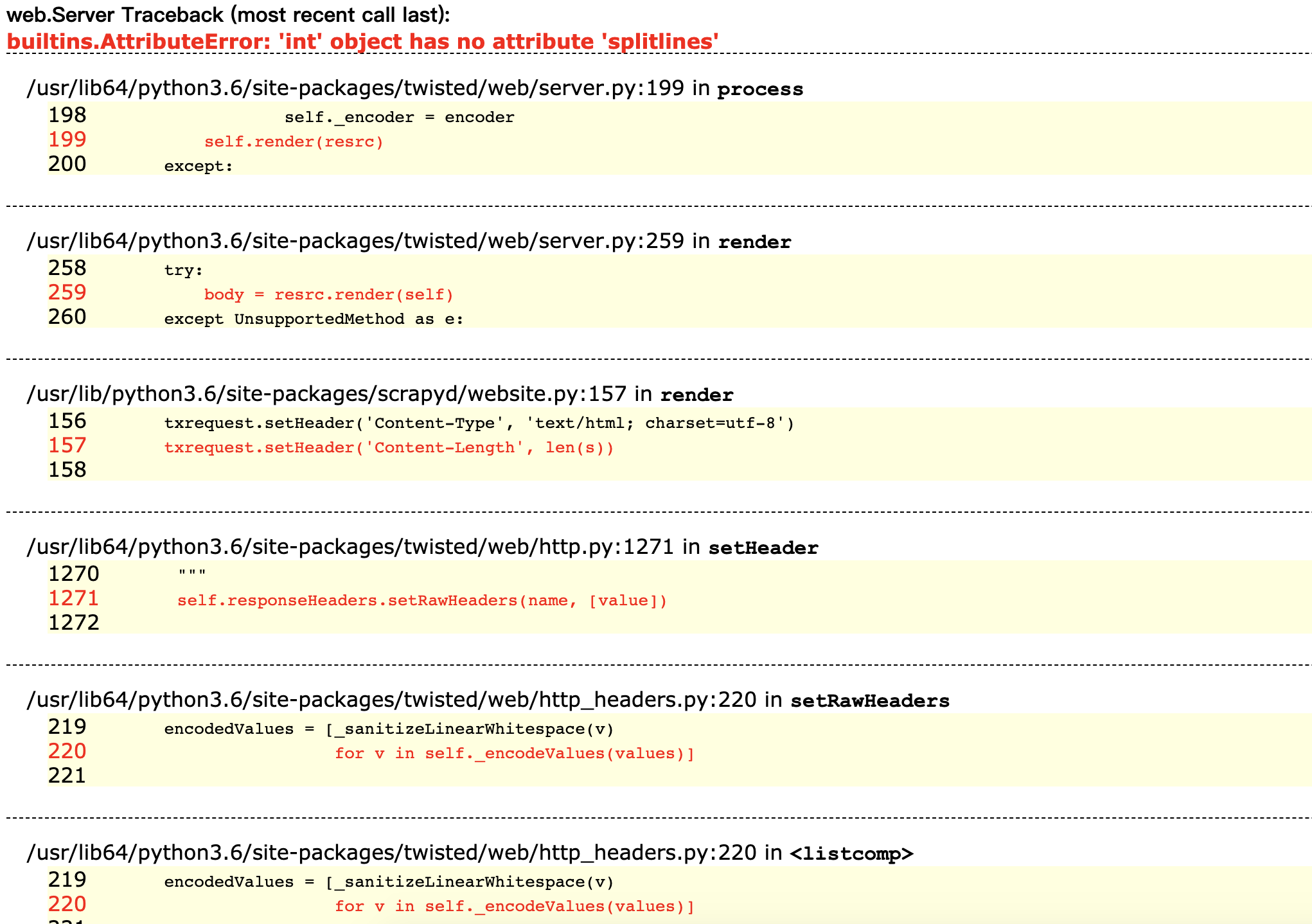
Task: Click server.py:199 process frame path
Action: [x=414, y=88]
